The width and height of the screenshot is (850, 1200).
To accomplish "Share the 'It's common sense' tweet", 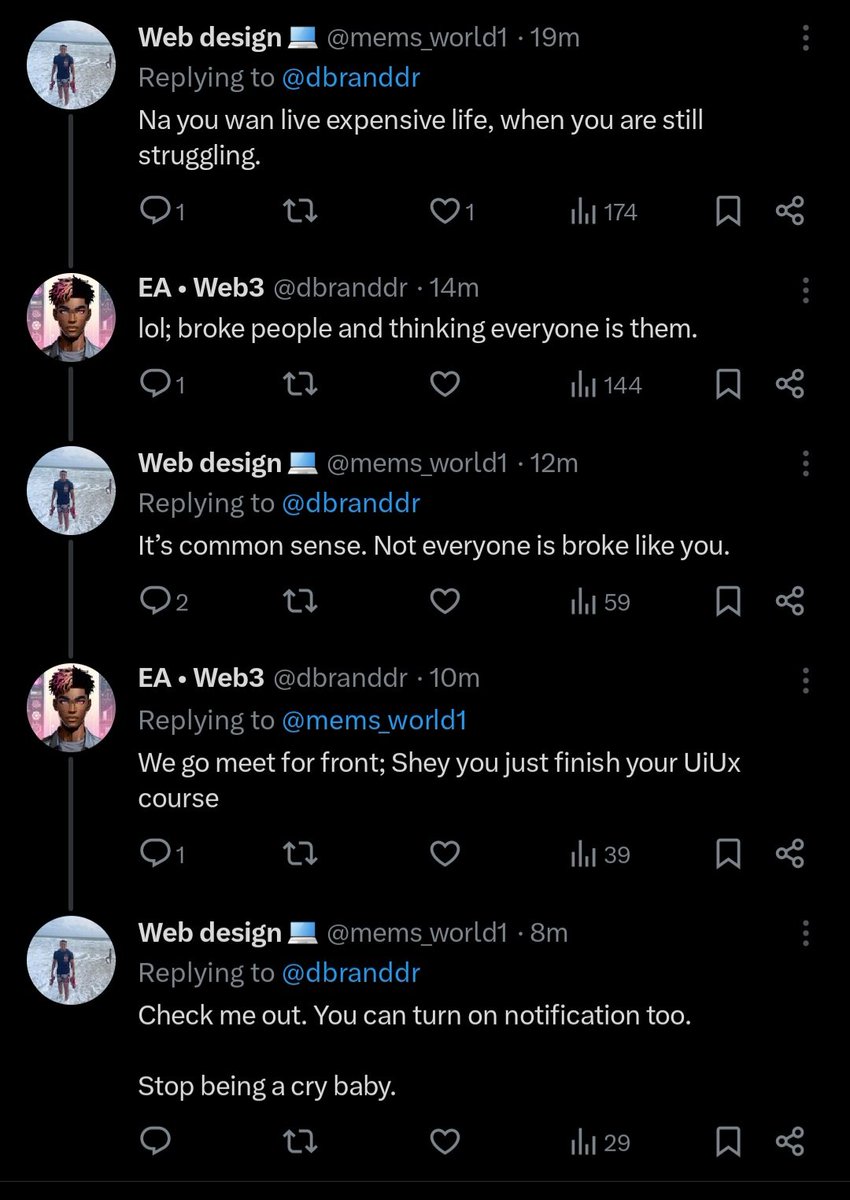I will [790, 601].
